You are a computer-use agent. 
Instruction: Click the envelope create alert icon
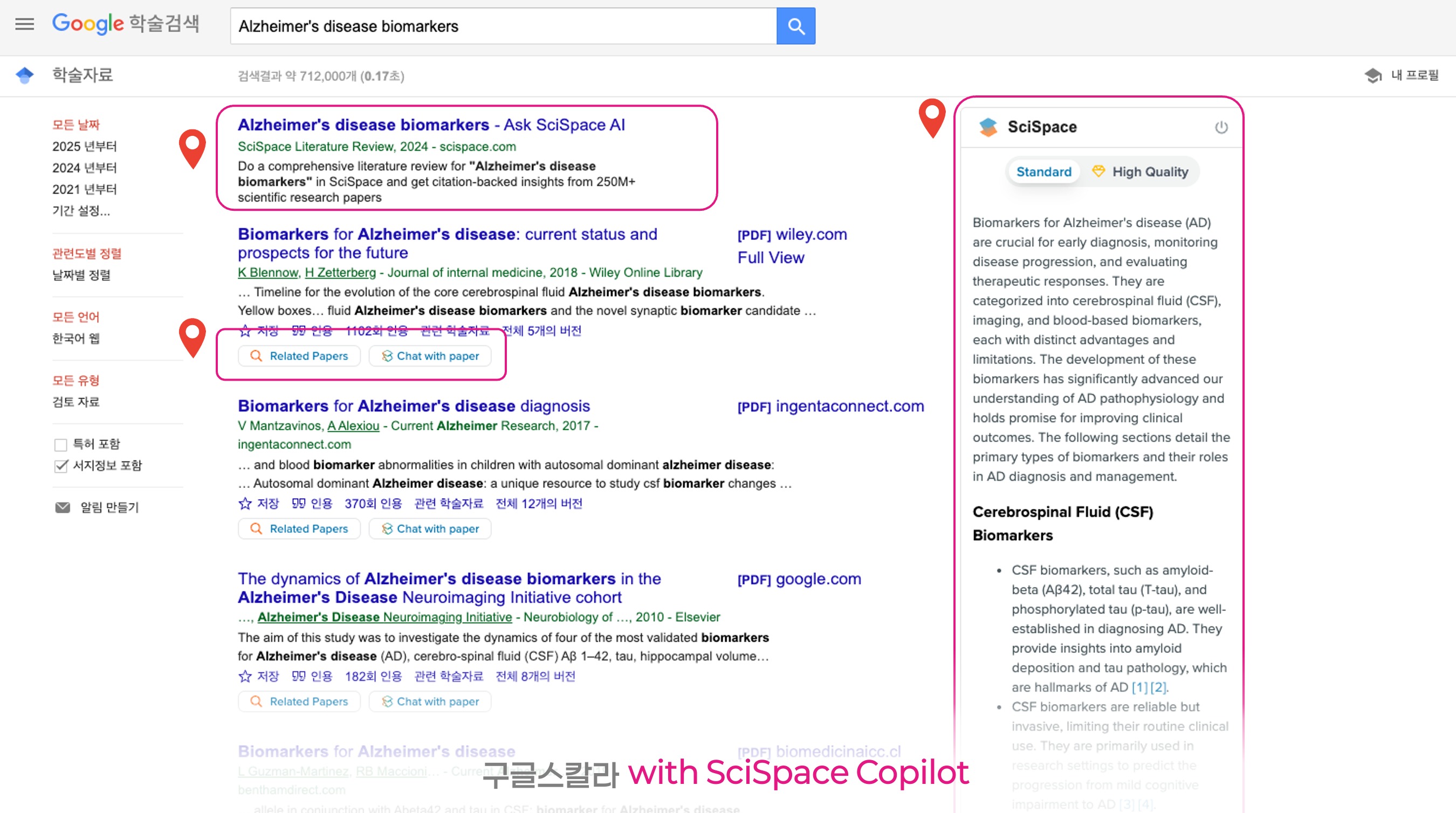click(x=62, y=507)
